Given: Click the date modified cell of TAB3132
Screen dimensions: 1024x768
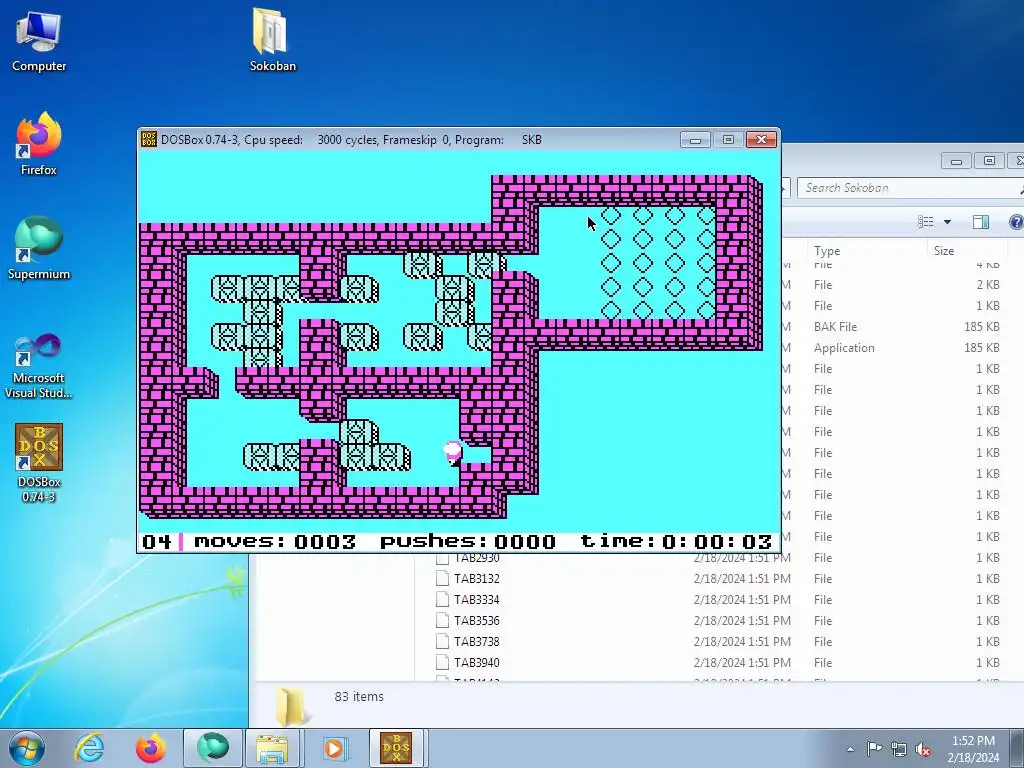Looking at the screenshot, I should click(x=742, y=579).
